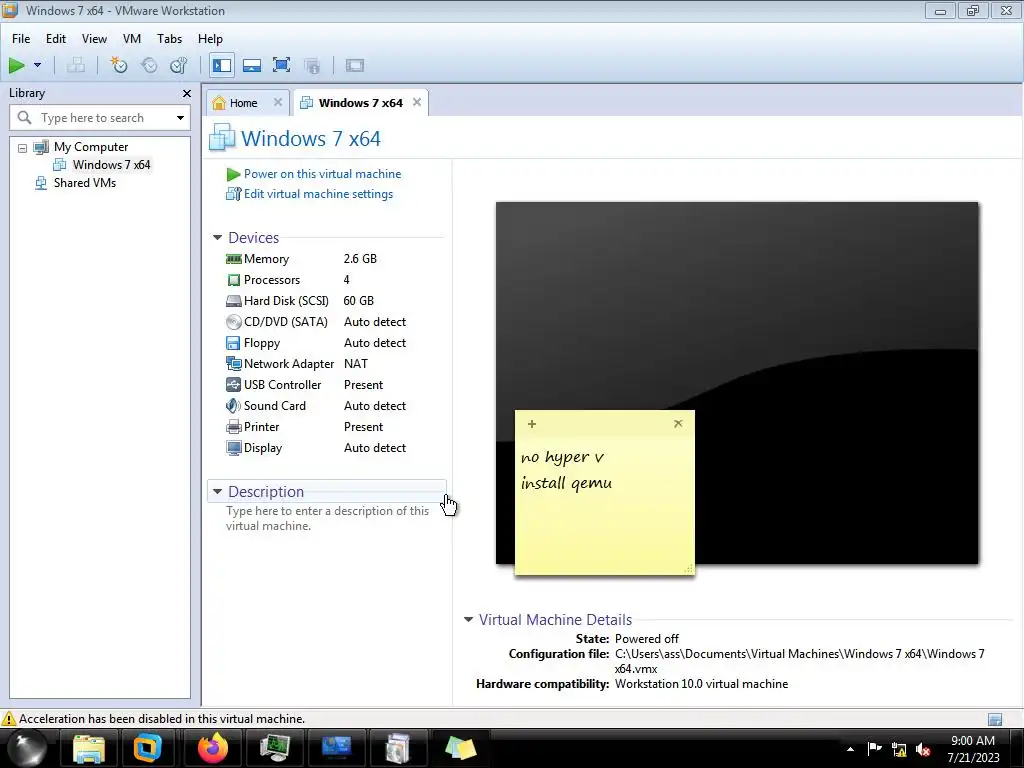This screenshot has height=768, width=1024.
Task: Click the Send Ctrl+Alt+Del toolbar icon
Action: click(76, 65)
